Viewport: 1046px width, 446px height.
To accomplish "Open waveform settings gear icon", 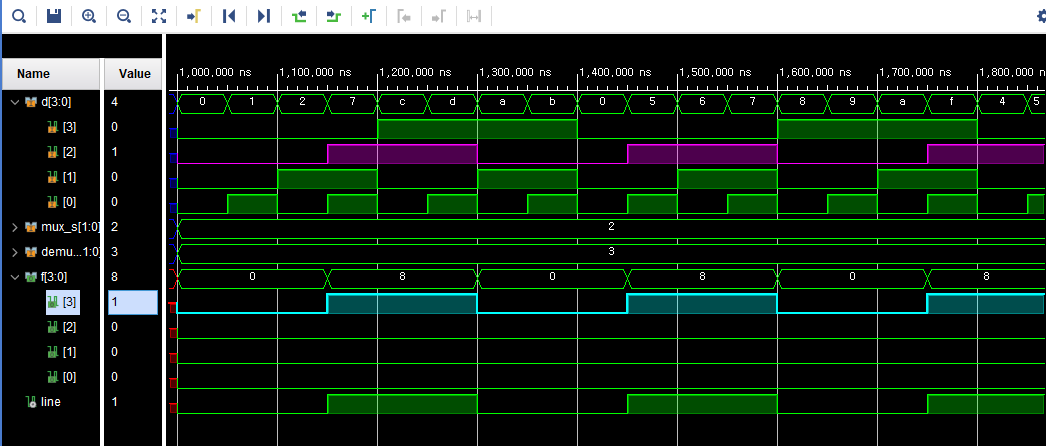I will tap(1040, 16).
